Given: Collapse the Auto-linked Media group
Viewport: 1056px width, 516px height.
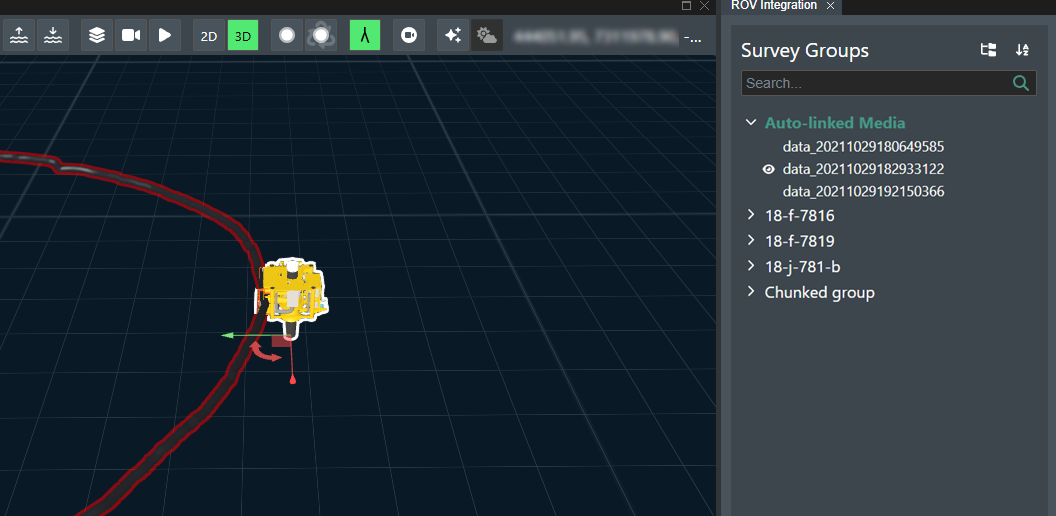Looking at the screenshot, I should coord(751,123).
